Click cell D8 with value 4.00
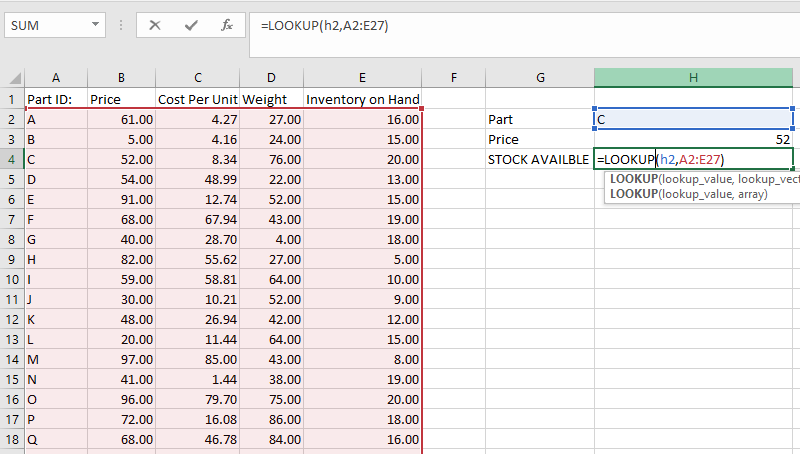The image size is (800, 454). [x=271, y=239]
